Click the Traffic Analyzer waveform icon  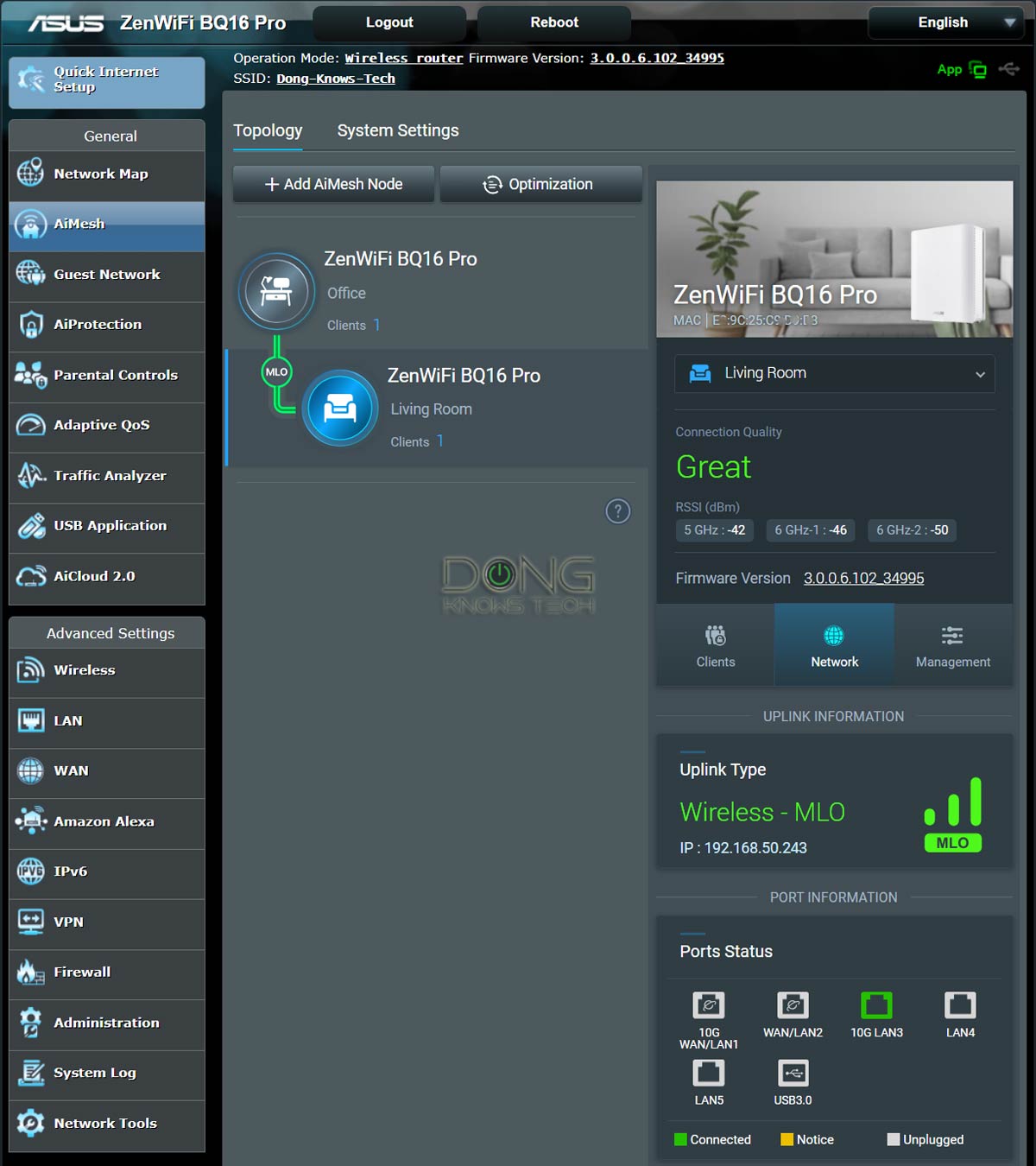(30, 475)
